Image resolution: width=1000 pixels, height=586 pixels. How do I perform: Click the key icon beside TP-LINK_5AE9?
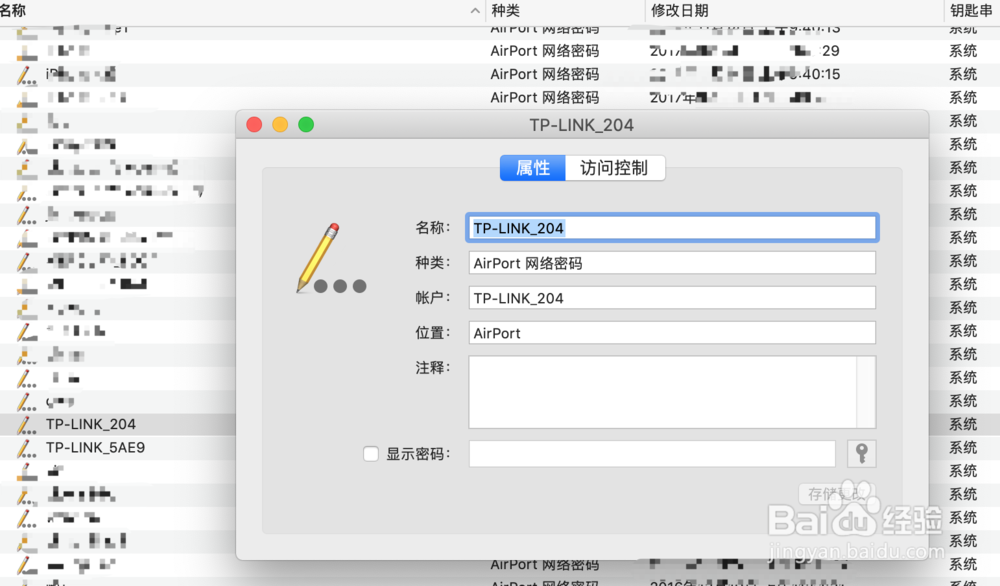pyautogui.click(x=25, y=448)
